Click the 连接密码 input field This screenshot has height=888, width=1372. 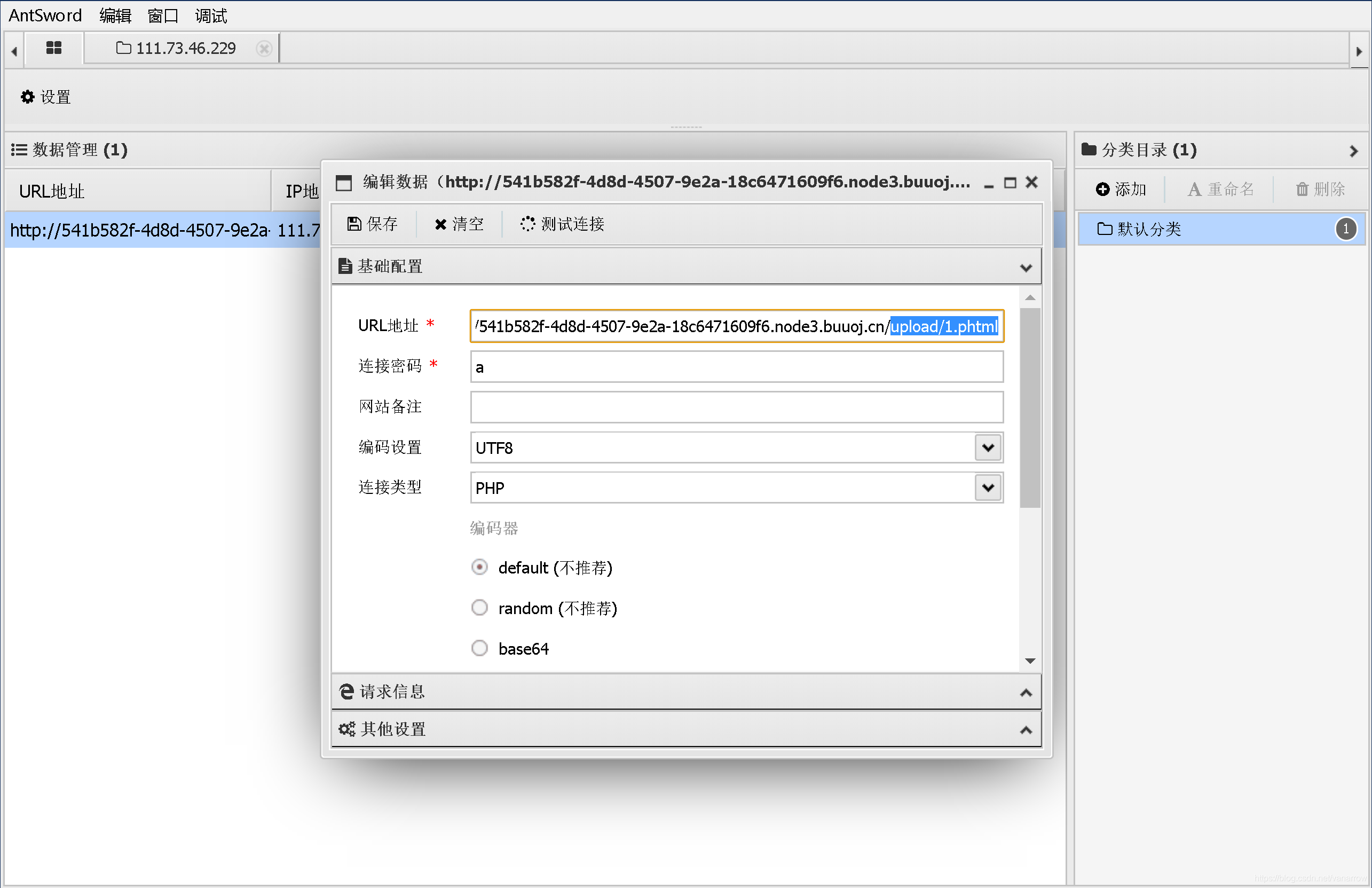click(737, 367)
